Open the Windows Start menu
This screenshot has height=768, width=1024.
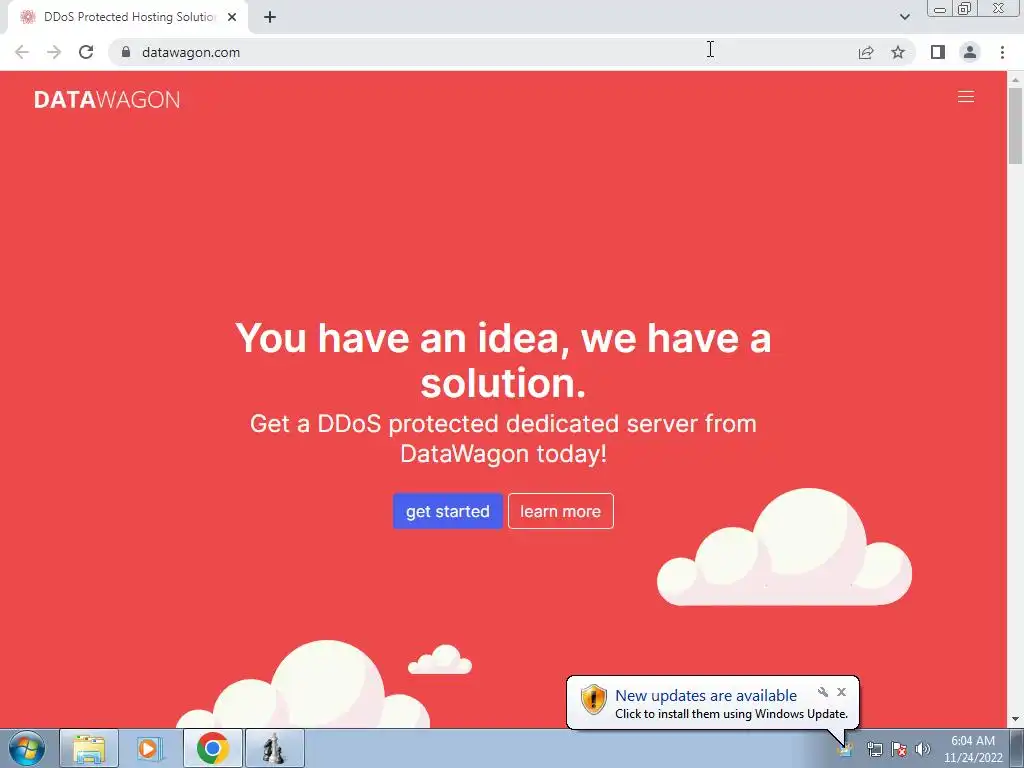(27, 748)
